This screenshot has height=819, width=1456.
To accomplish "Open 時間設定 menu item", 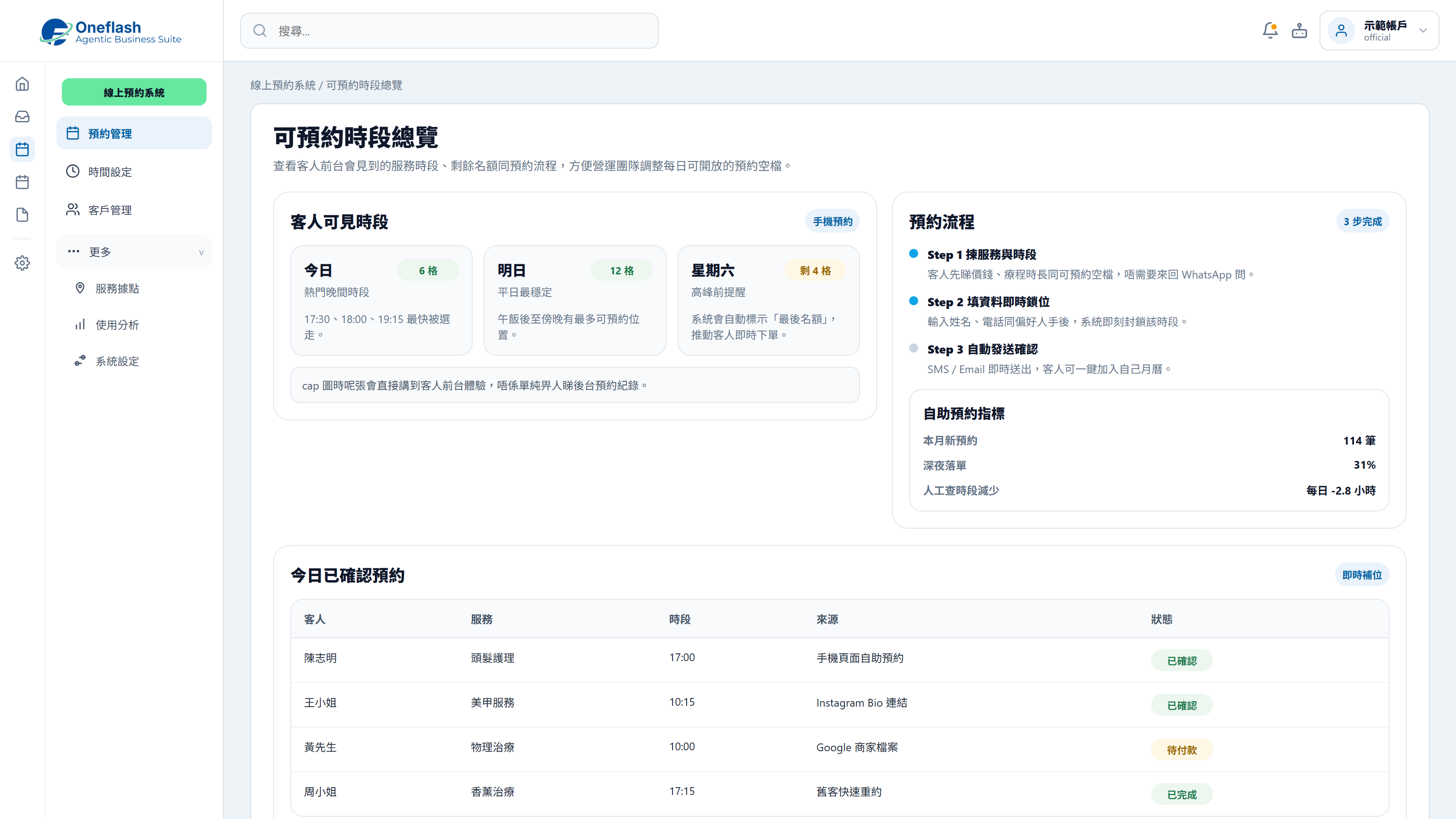I will [134, 172].
